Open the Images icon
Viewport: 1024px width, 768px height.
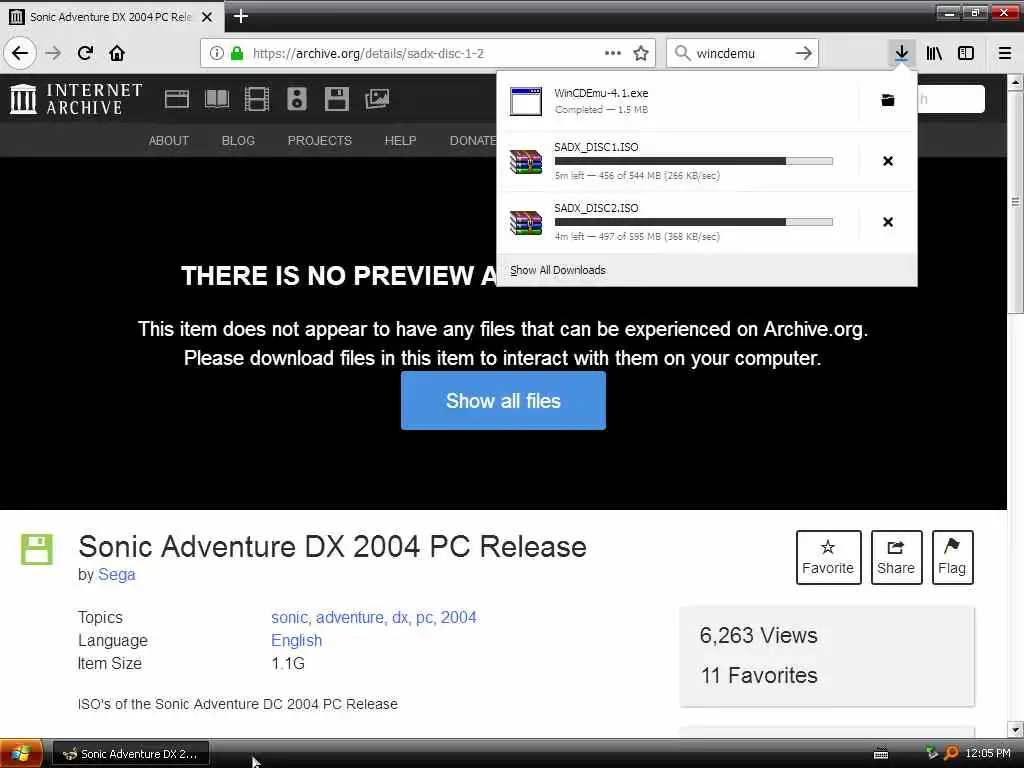(377, 99)
